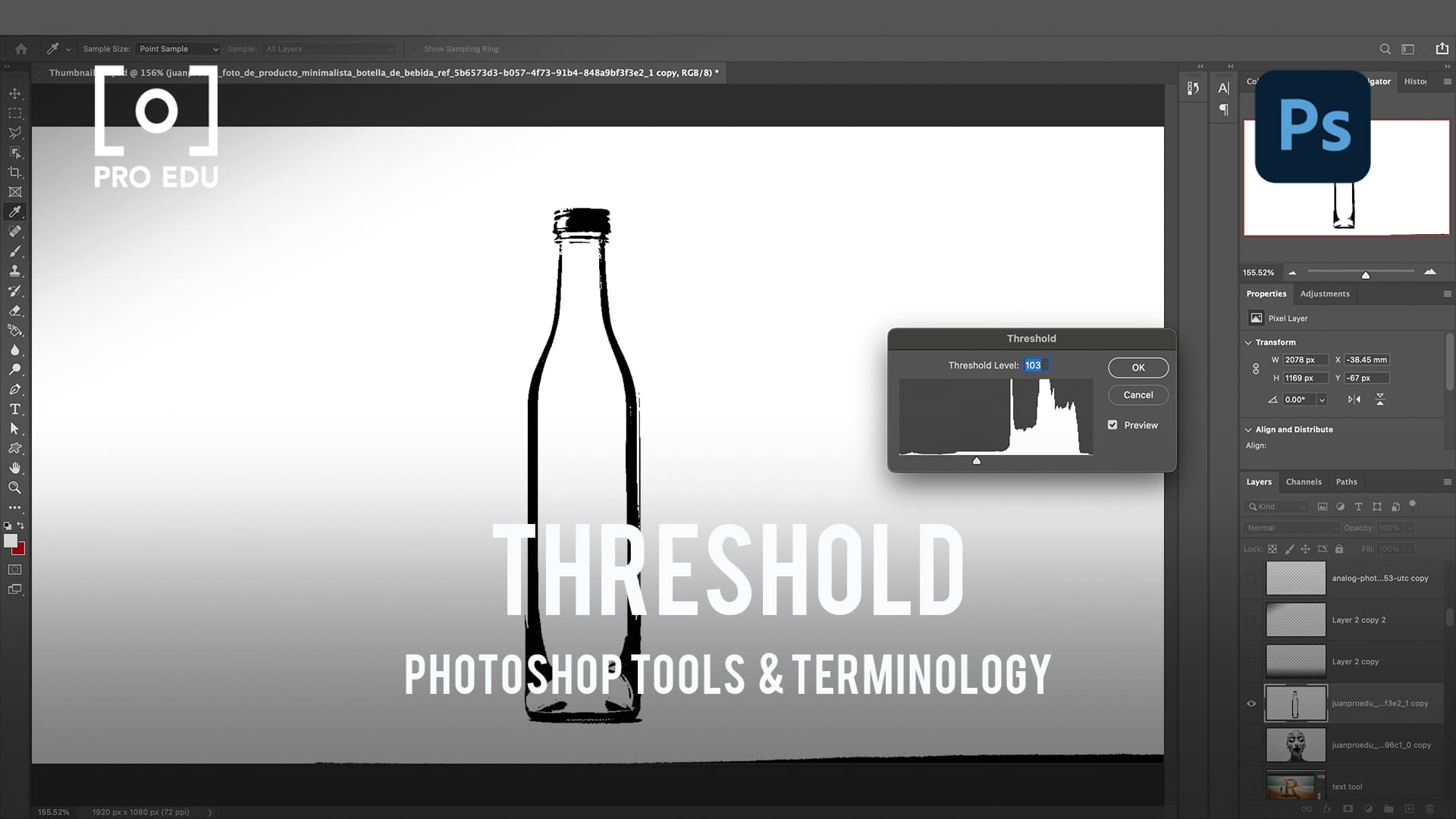Click OK button in Threshold dialog

[1138, 367]
